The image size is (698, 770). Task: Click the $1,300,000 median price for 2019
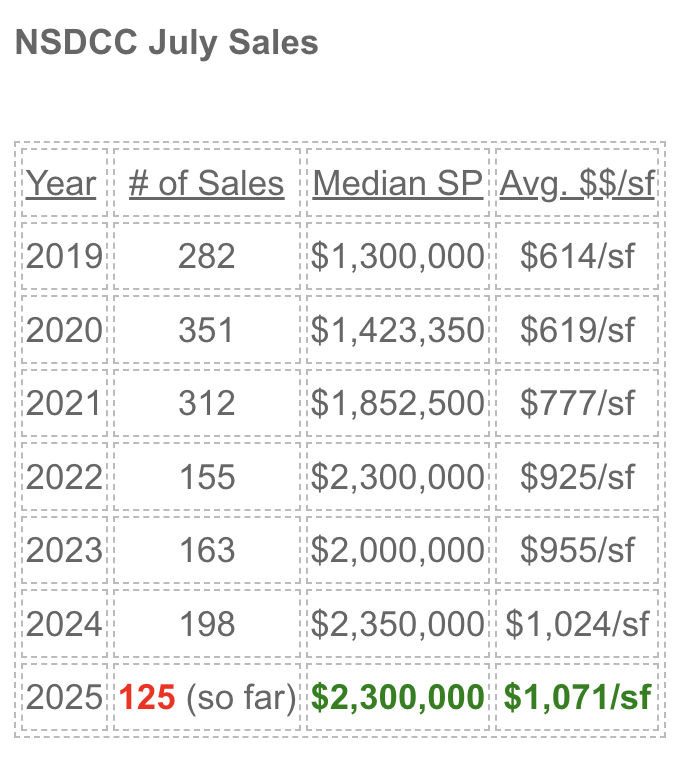[398, 256]
